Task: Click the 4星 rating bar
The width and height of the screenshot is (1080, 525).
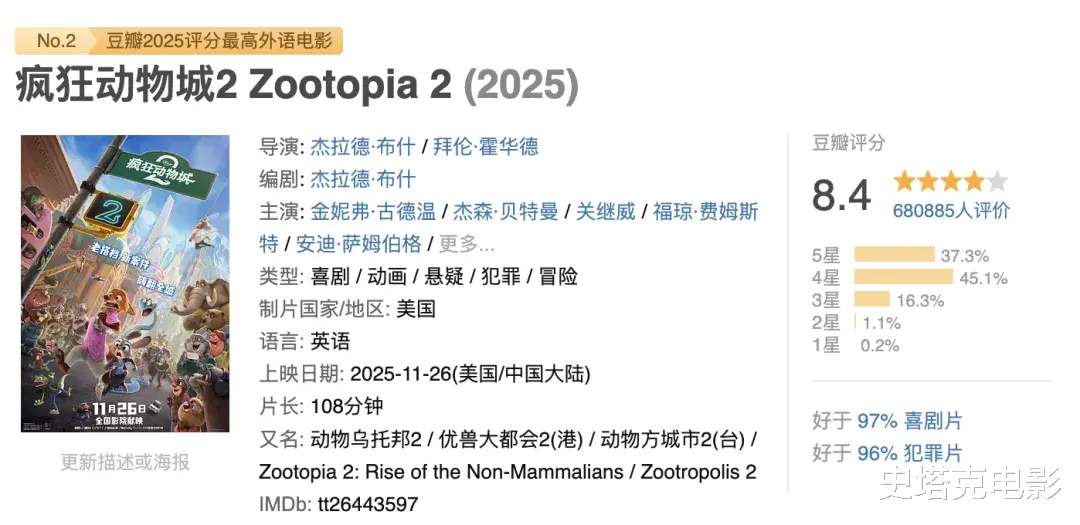Action: click(x=903, y=278)
